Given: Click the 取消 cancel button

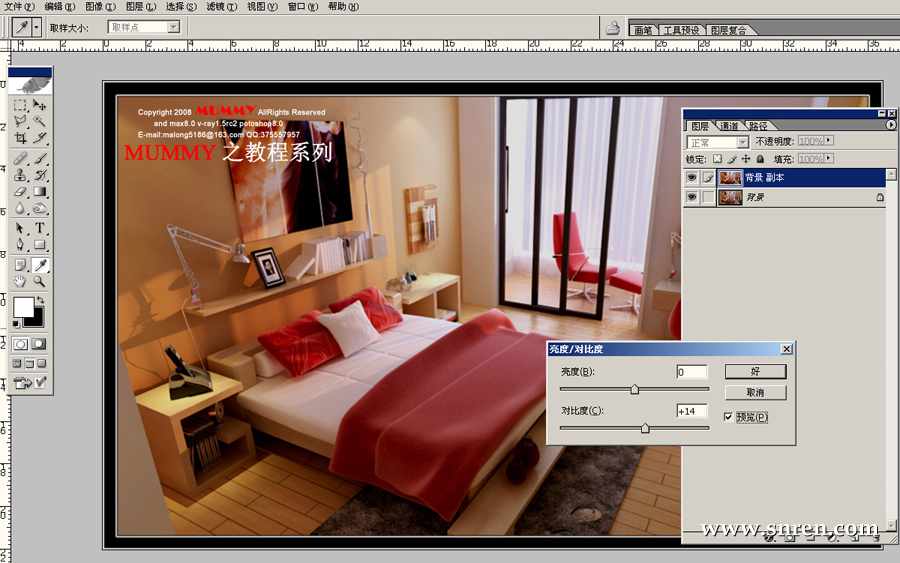Looking at the screenshot, I should [x=755, y=393].
